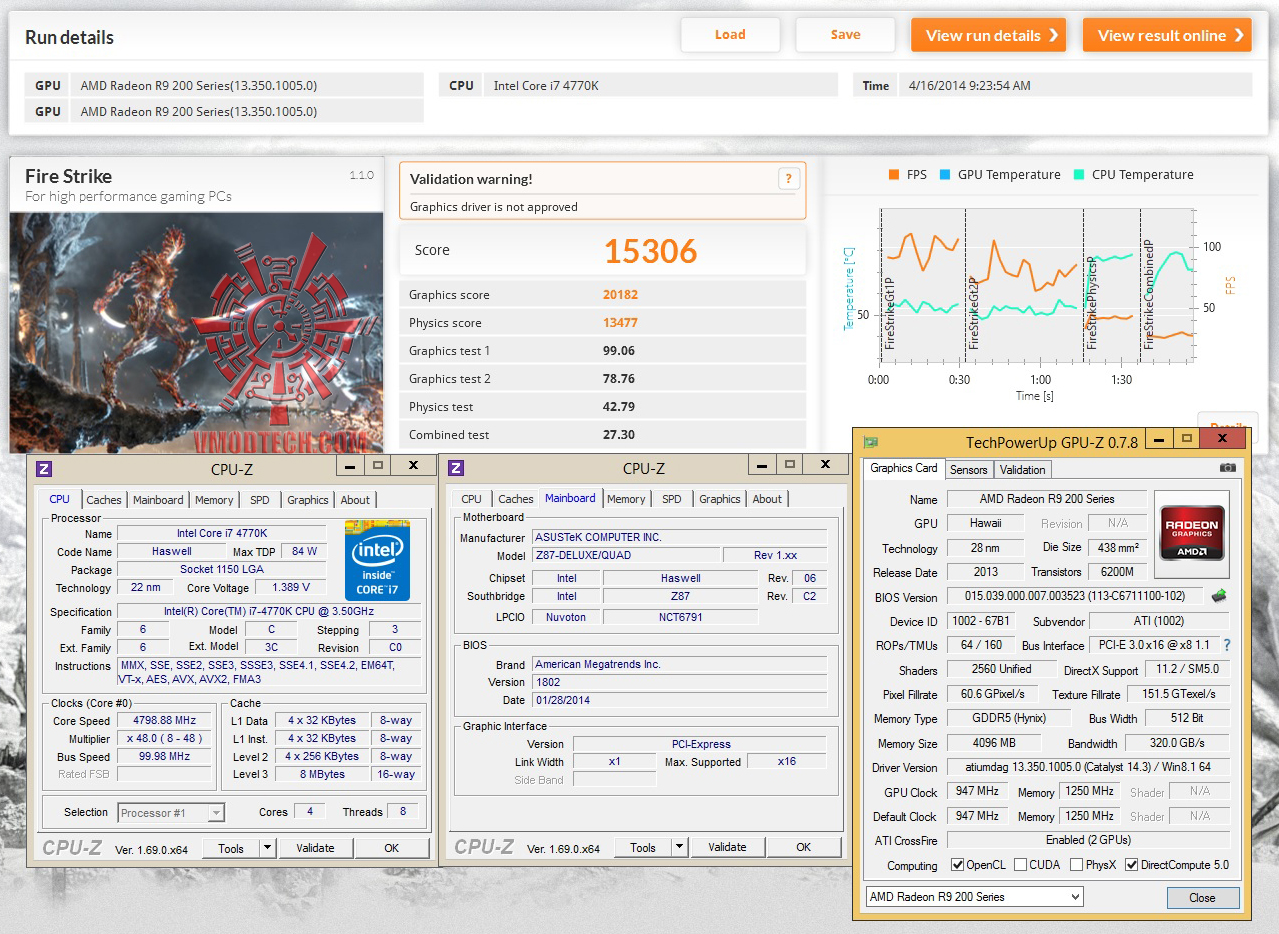Click the left CPU-Z title bar Z icon
Screen dimensions: 1279x934
44,467
